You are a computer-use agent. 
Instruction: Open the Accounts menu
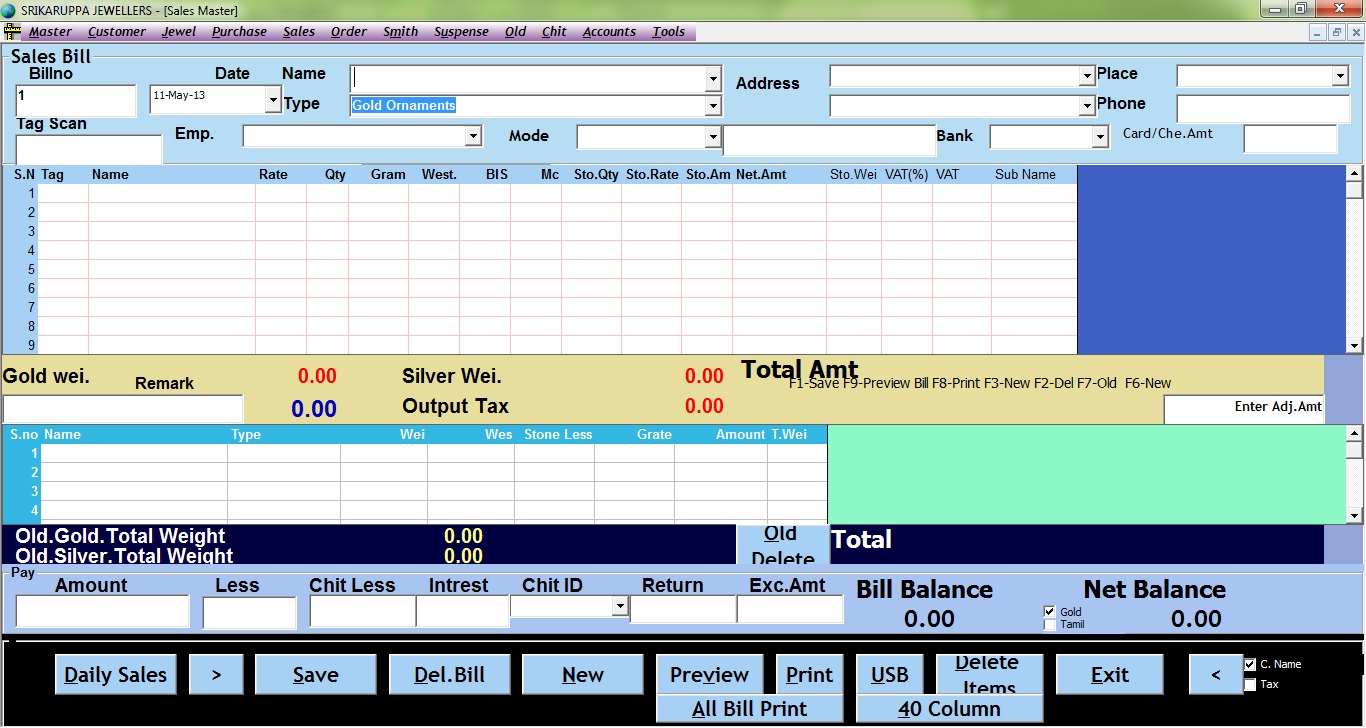click(609, 32)
